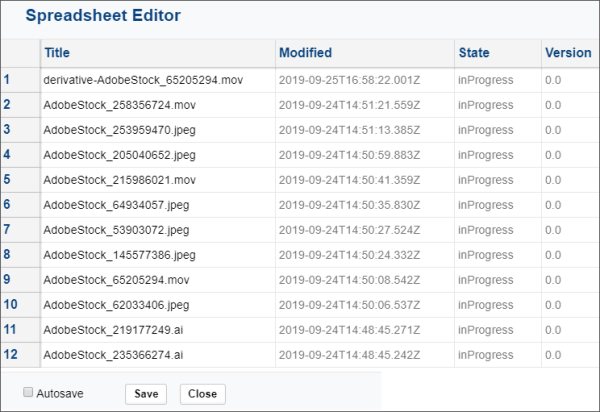Click inProgress state for AdobeStock_205040652.jpeg
600x412 pixels.
click(498, 155)
